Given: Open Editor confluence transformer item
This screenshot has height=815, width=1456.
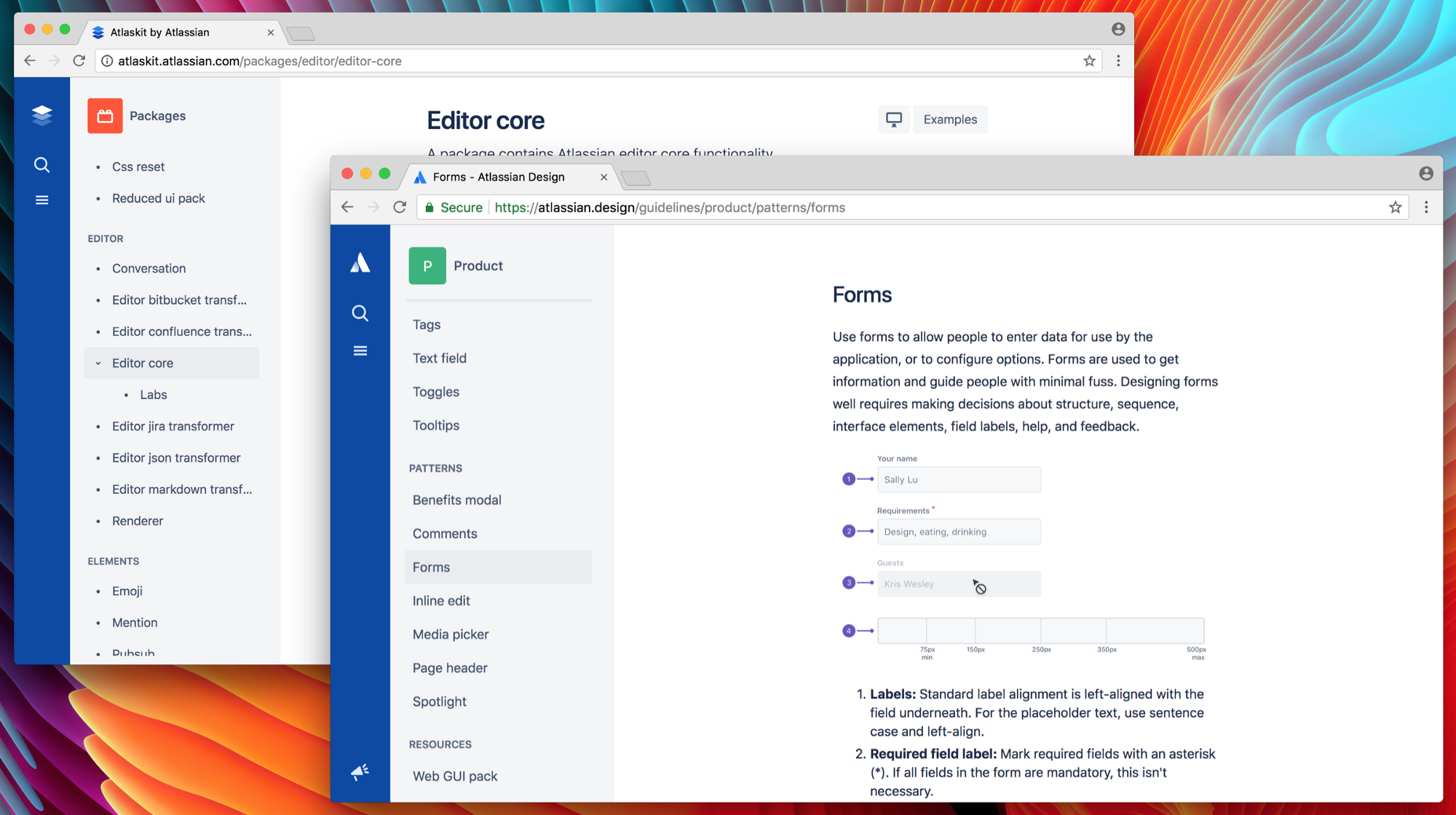Looking at the screenshot, I should point(182,331).
